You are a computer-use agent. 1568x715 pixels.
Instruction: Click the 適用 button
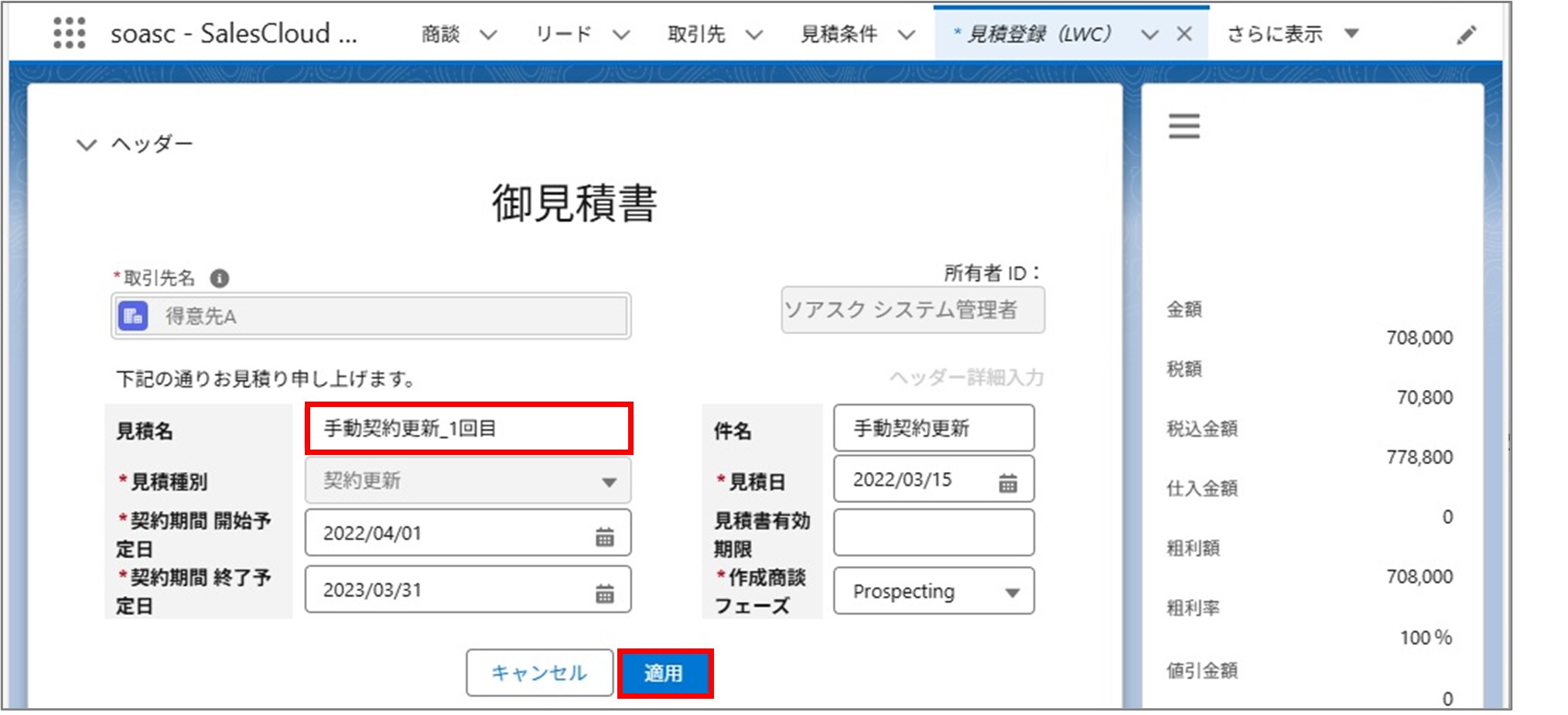pyautogui.click(x=664, y=672)
